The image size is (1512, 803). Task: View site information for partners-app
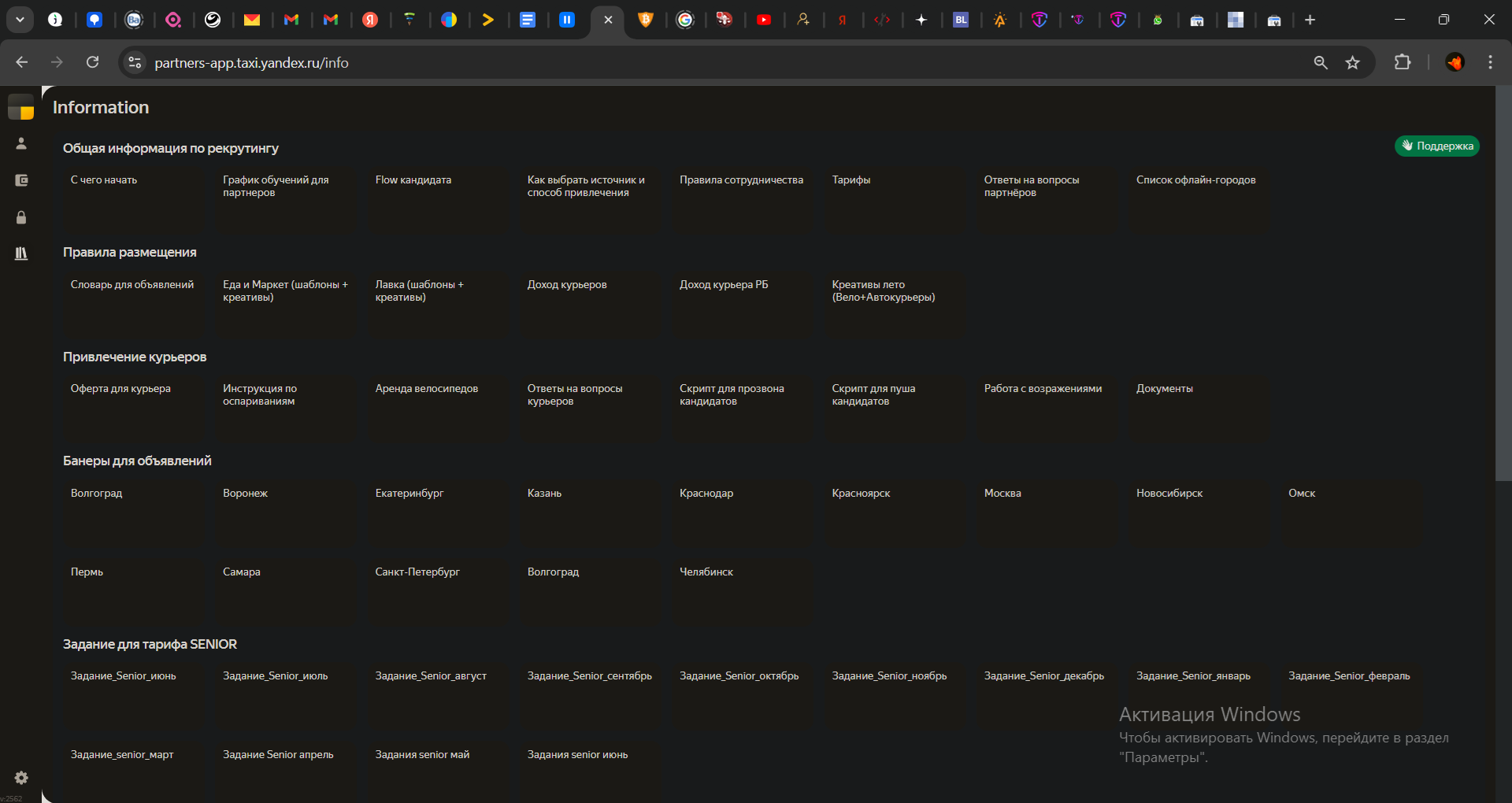click(x=135, y=62)
